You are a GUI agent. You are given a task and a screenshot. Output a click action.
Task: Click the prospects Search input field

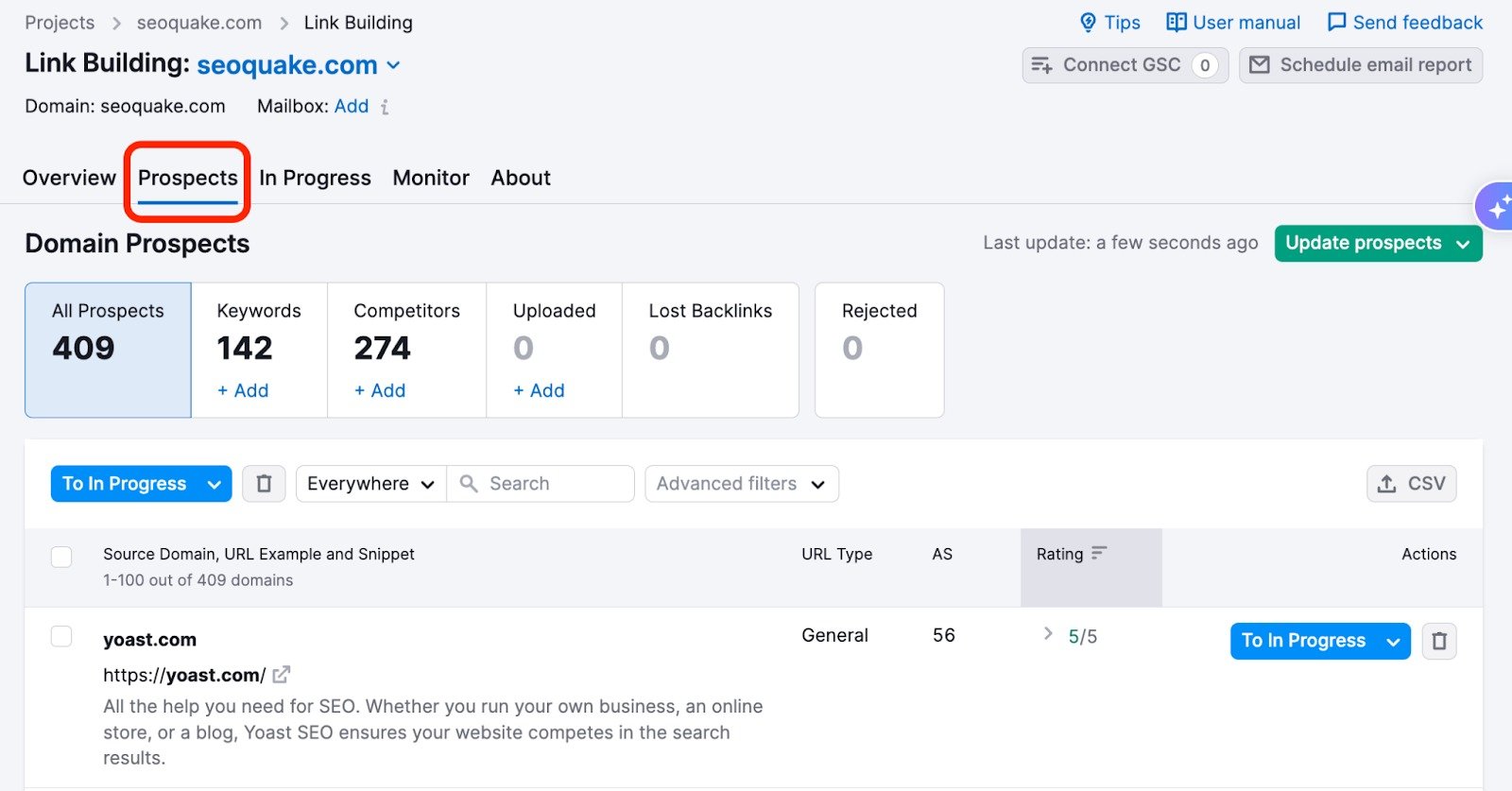(553, 484)
